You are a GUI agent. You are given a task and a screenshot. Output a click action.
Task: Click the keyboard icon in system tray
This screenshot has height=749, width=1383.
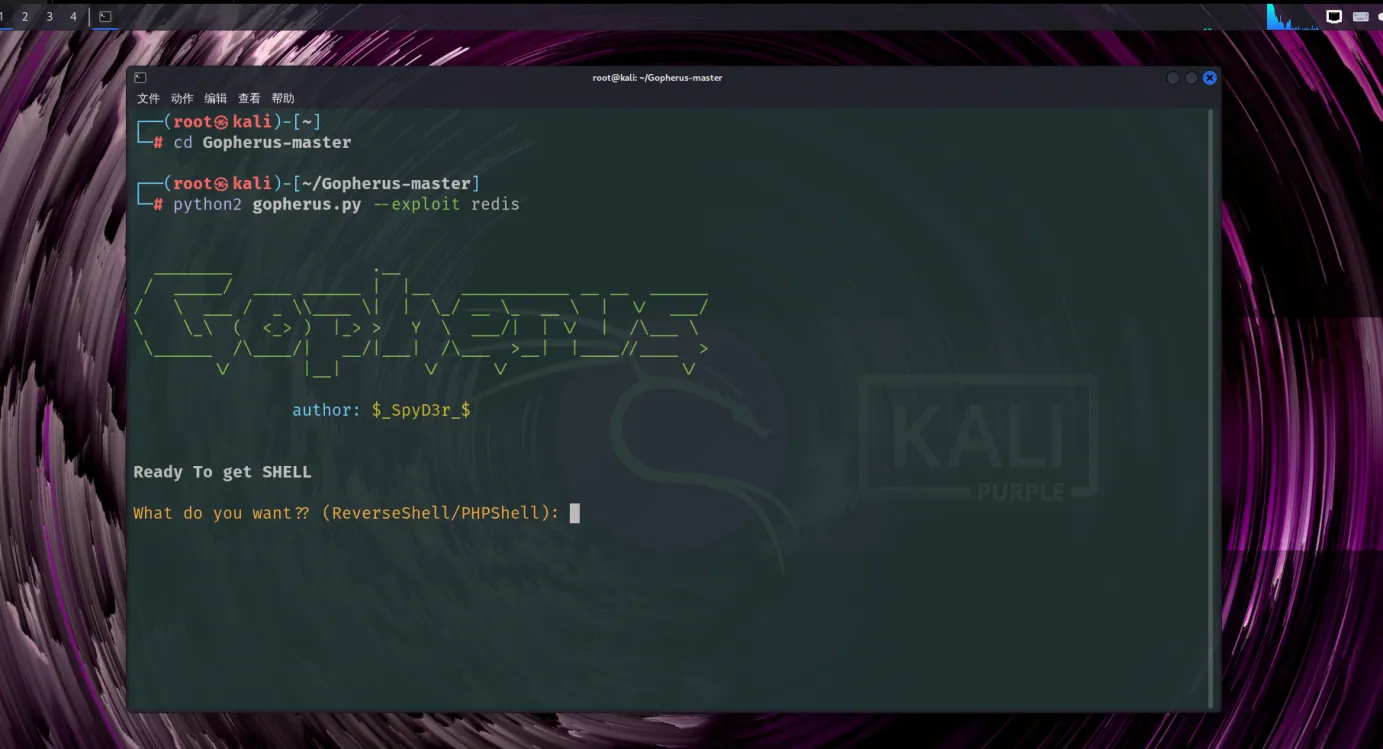point(1361,16)
